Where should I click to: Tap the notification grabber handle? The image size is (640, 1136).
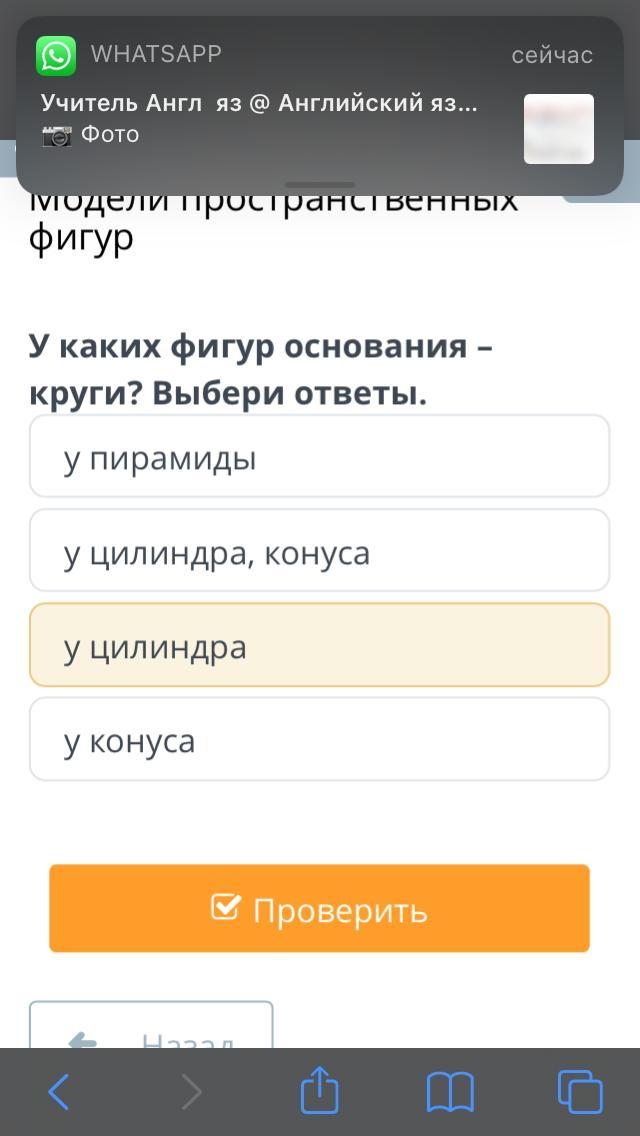pyautogui.click(x=320, y=185)
